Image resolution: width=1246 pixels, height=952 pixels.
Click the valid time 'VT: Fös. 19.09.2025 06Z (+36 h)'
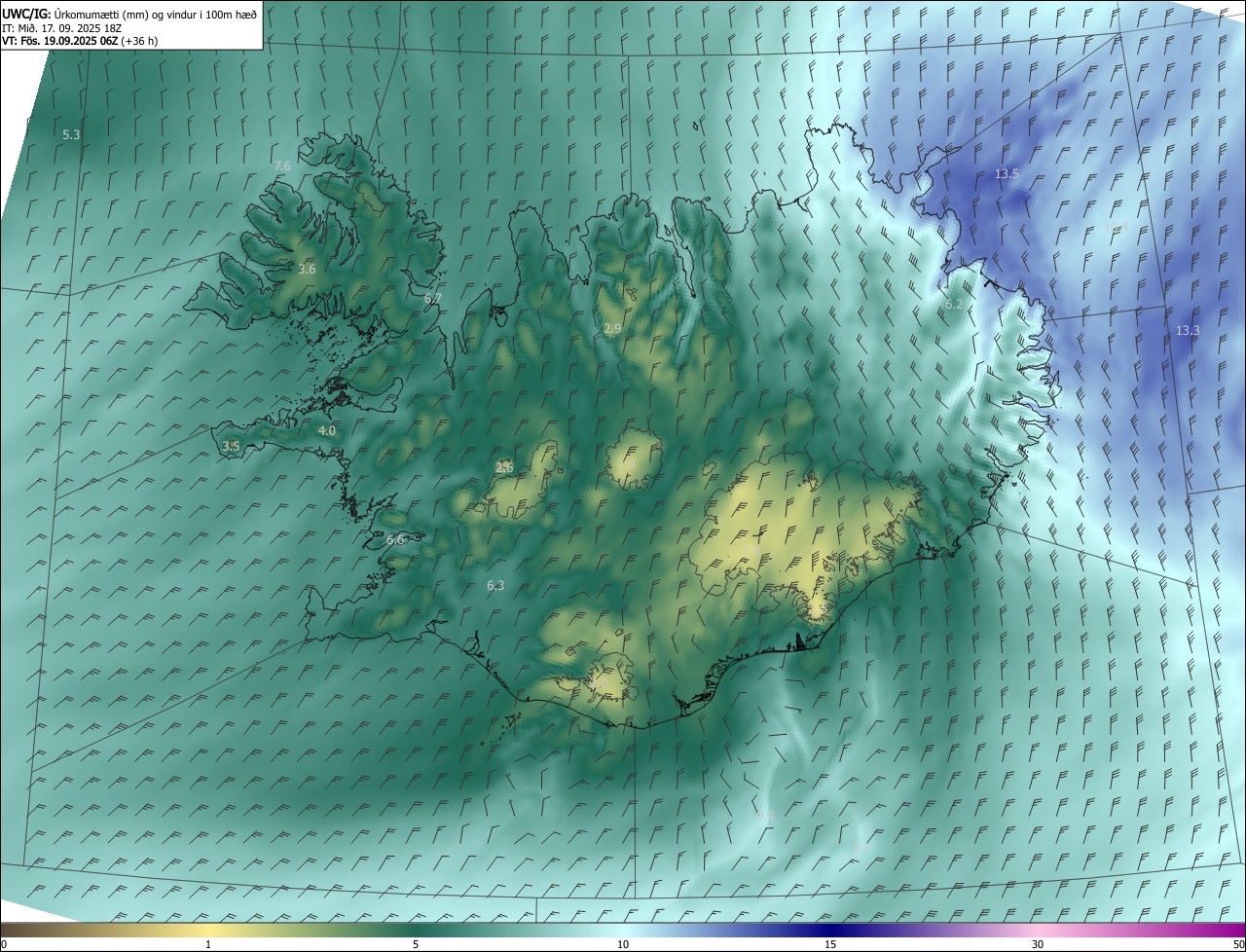point(79,42)
